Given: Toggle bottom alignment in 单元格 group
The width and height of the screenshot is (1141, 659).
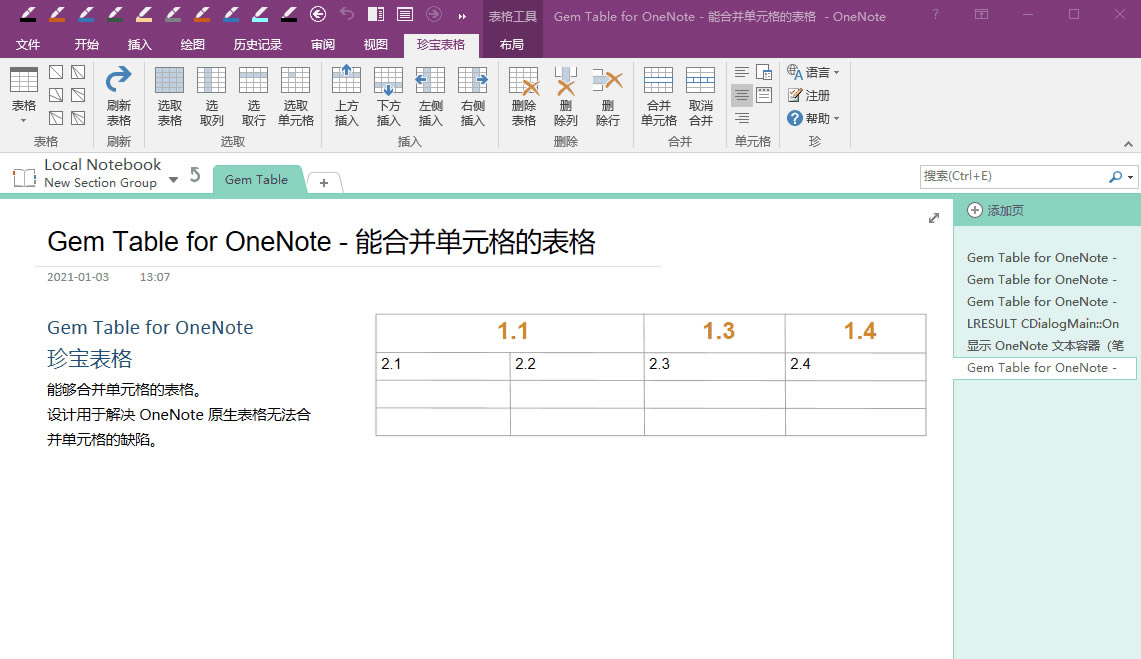Looking at the screenshot, I should point(742,119).
